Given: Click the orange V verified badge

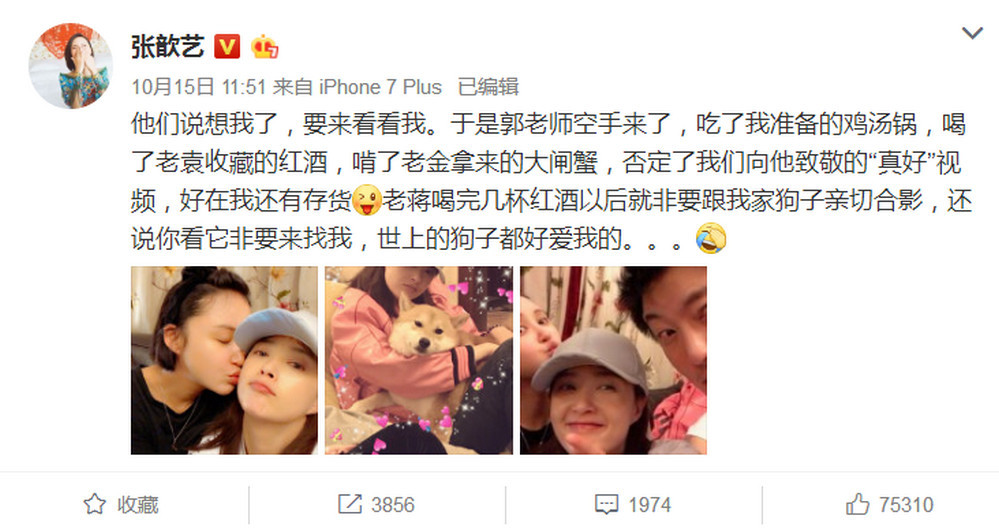Looking at the screenshot, I should pos(227,47).
